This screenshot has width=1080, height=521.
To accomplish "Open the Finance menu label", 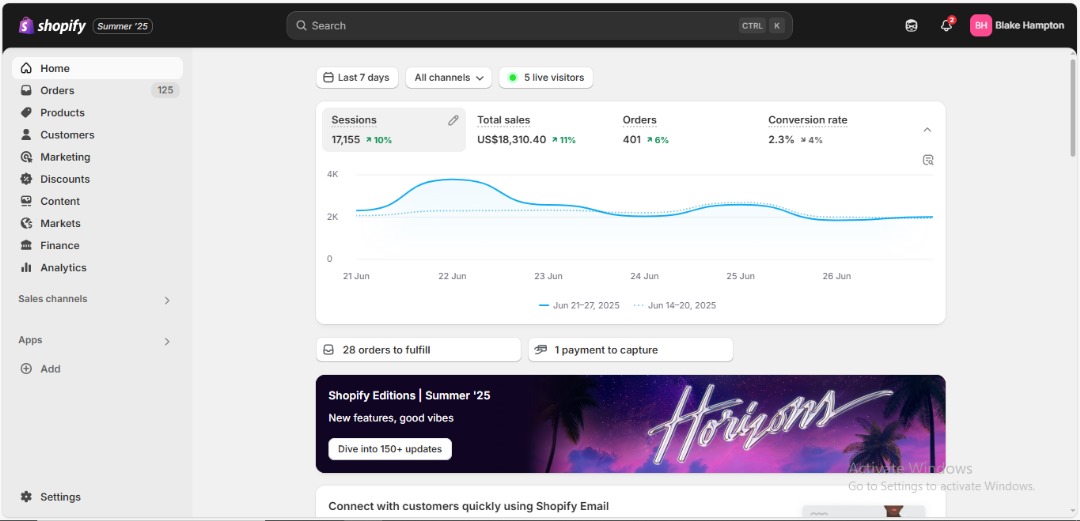I will [60, 245].
